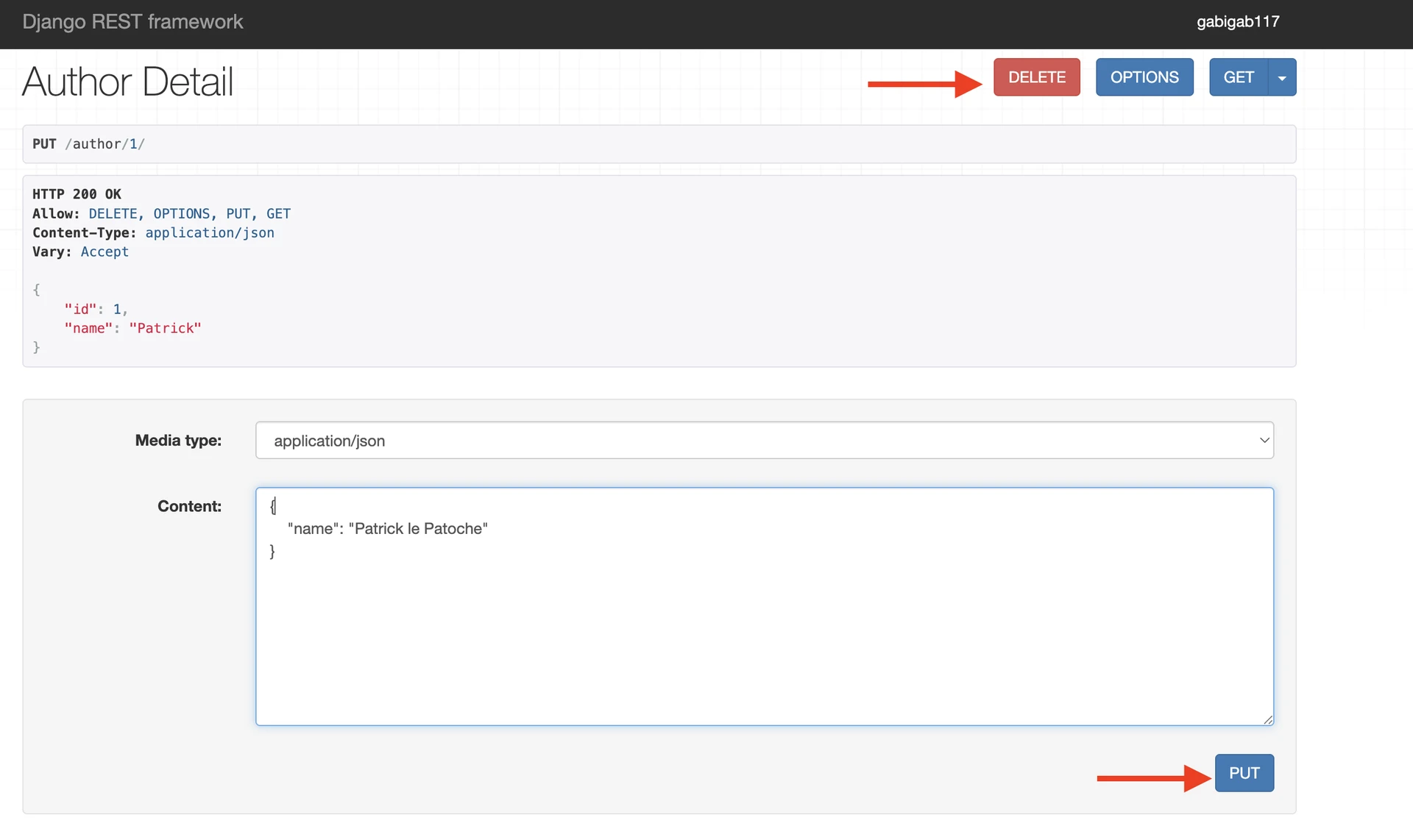1413x840 pixels.
Task: Click the Allow header methods list
Action: tap(189, 213)
